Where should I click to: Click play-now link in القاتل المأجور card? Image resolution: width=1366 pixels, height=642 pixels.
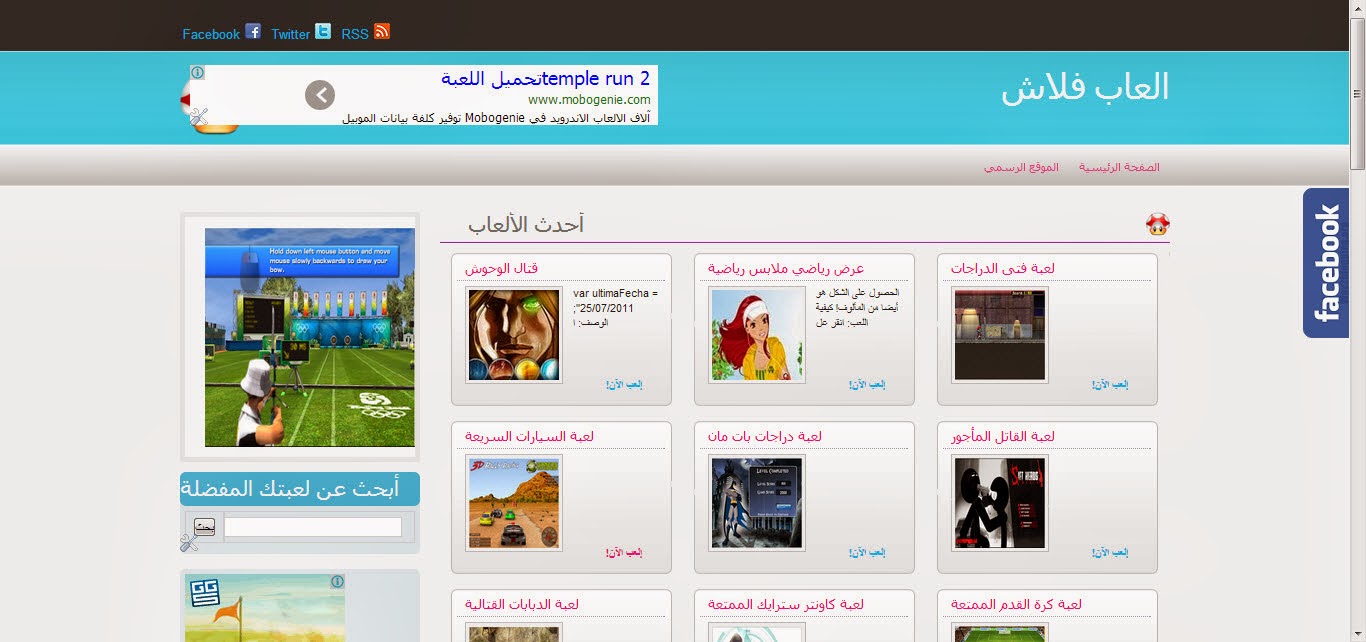[x=1110, y=553]
